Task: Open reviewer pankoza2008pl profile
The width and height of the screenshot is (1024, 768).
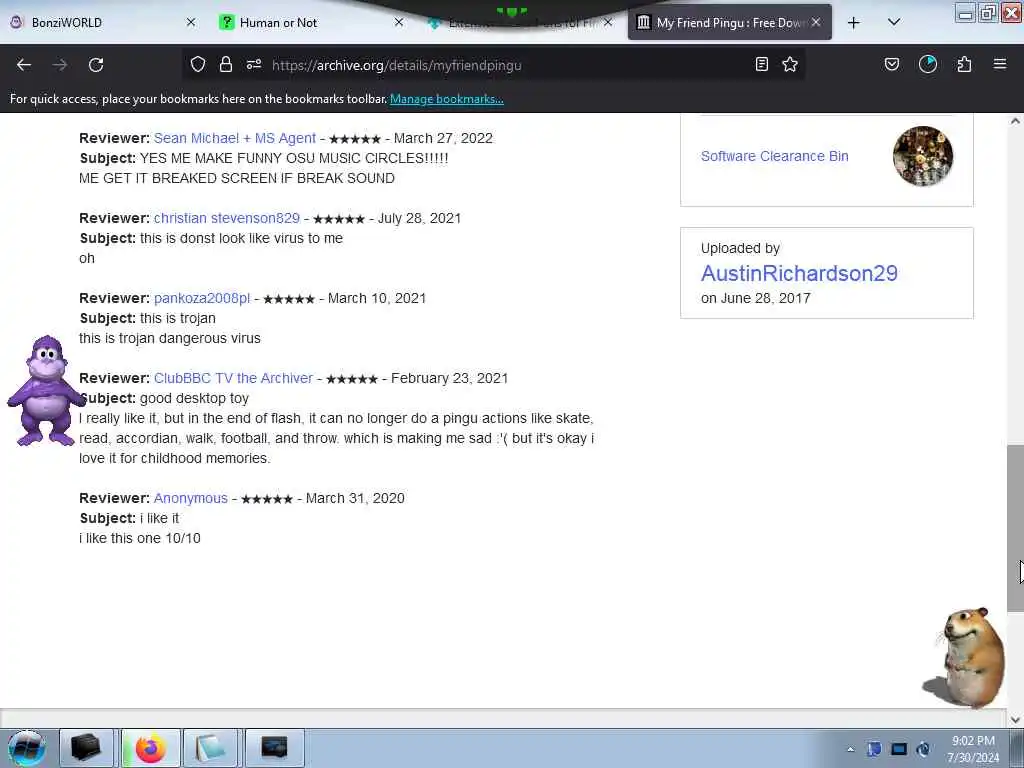Action: click(x=202, y=298)
